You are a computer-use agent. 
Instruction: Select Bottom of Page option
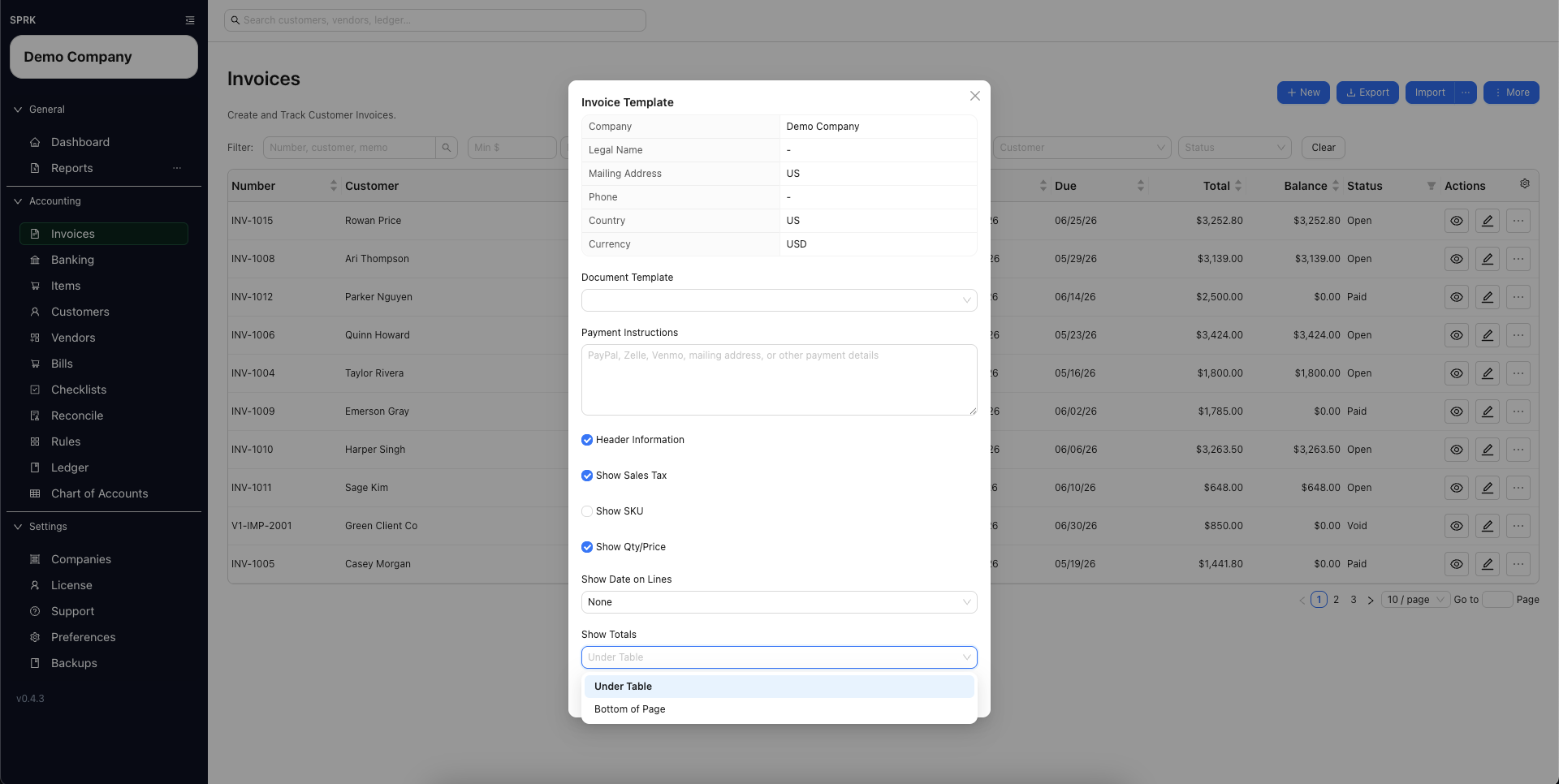779,709
